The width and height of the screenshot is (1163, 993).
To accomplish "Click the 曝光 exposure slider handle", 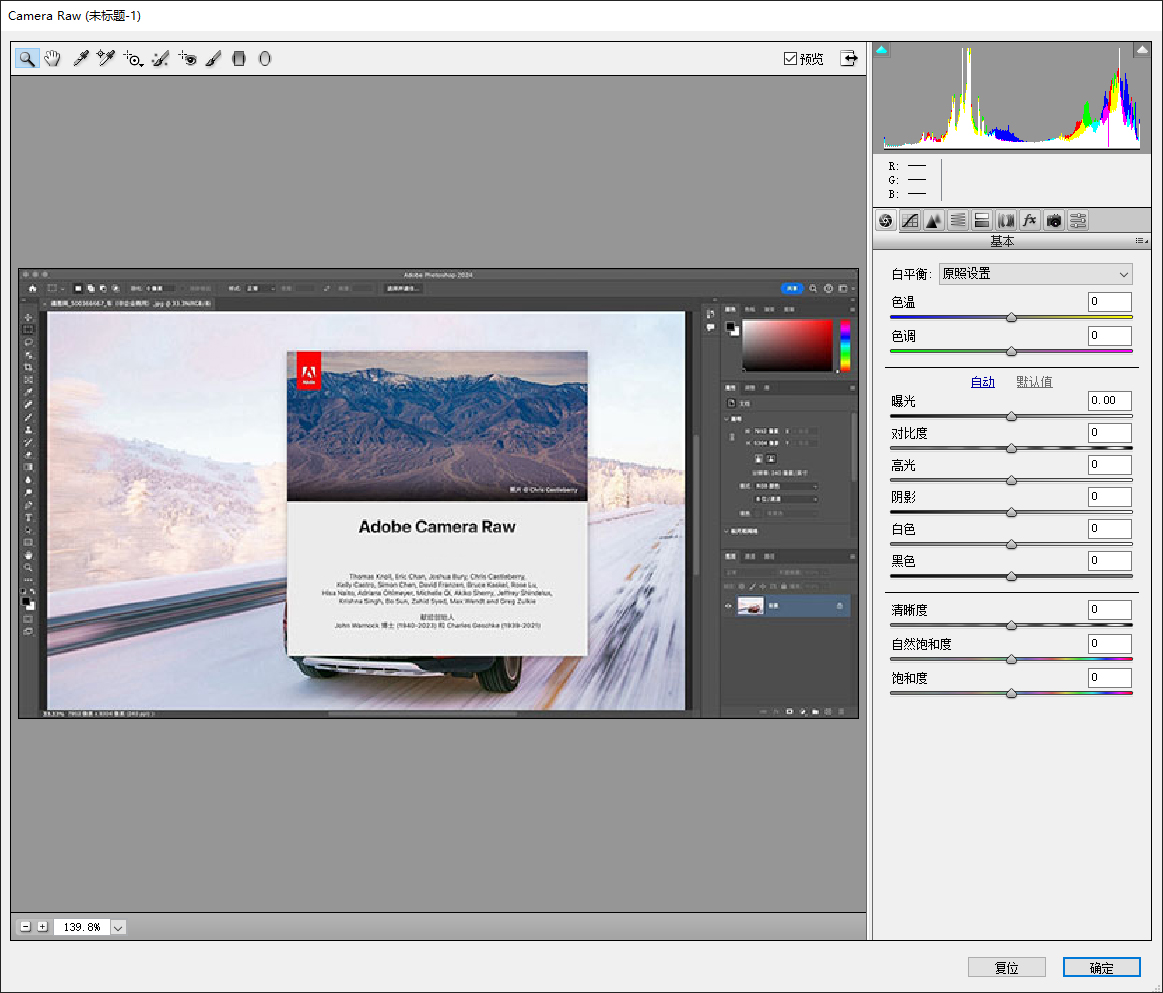I will point(1010,416).
